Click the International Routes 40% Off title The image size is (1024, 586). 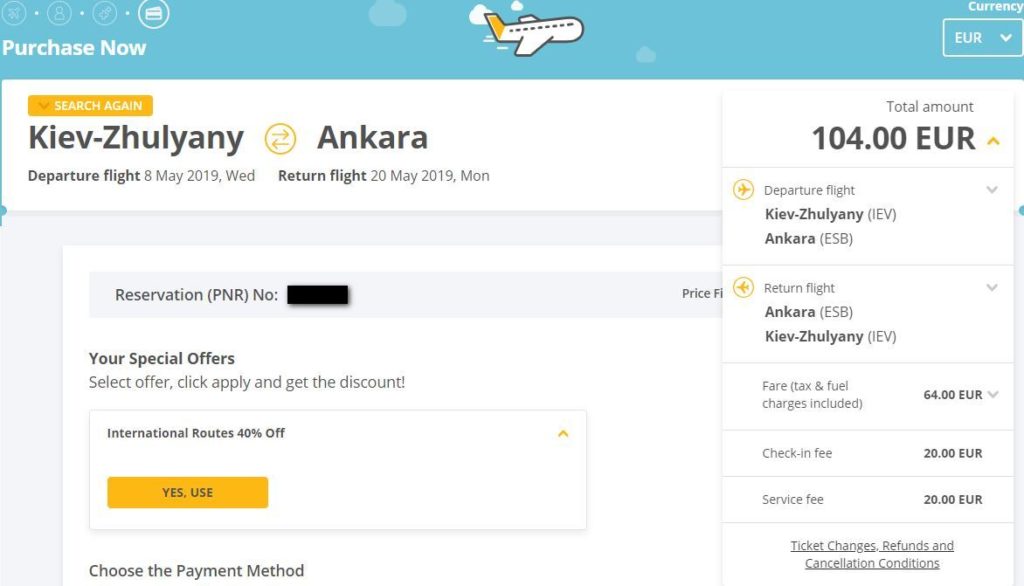coord(196,433)
